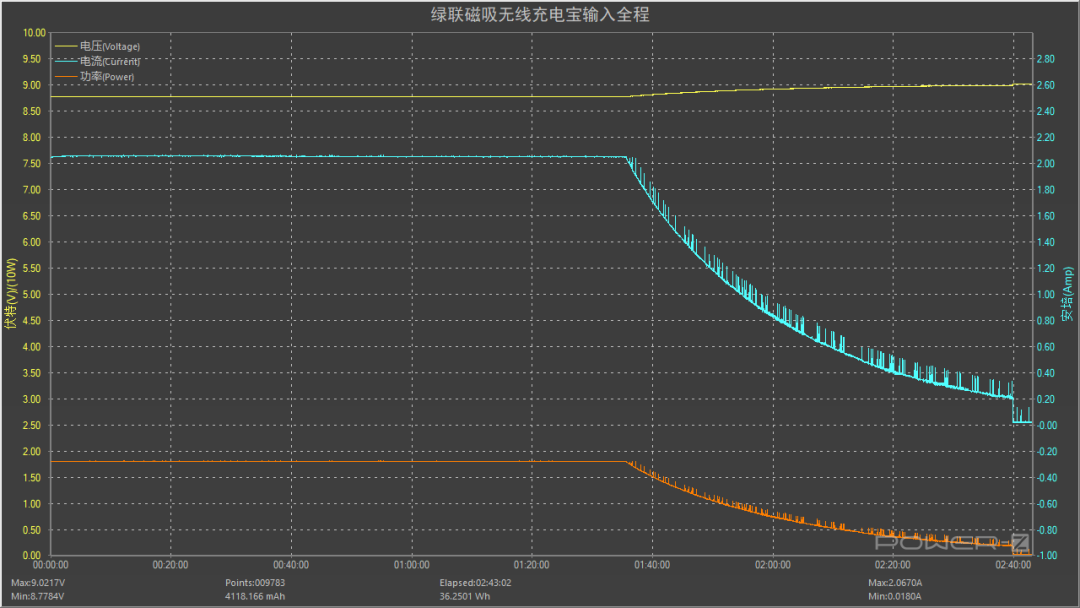Click the 02:20:00 time axis label
The width and height of the screenshot is (1080, 608).
click(x=893, y=565)
